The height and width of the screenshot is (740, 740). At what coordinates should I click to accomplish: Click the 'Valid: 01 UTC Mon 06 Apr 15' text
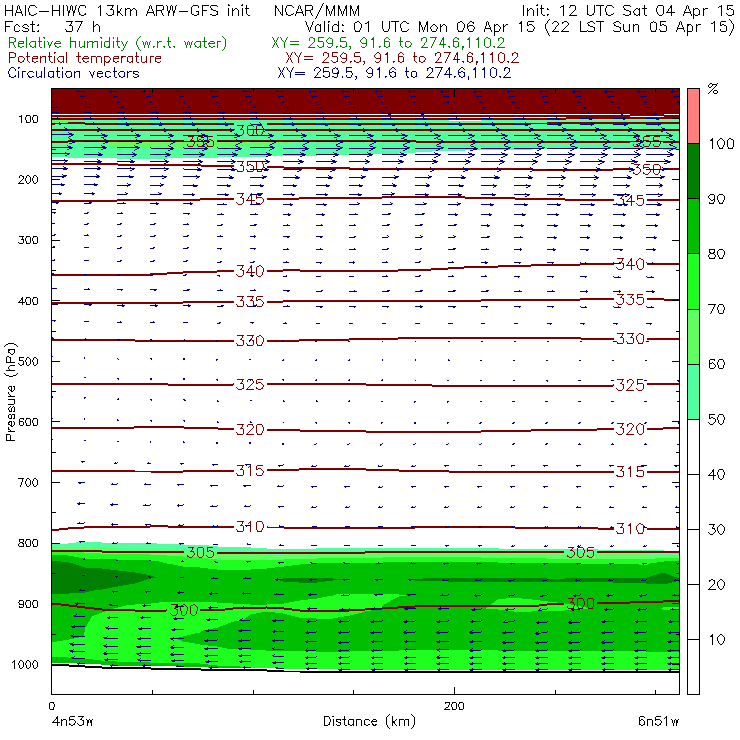click(x=420, y=27)
